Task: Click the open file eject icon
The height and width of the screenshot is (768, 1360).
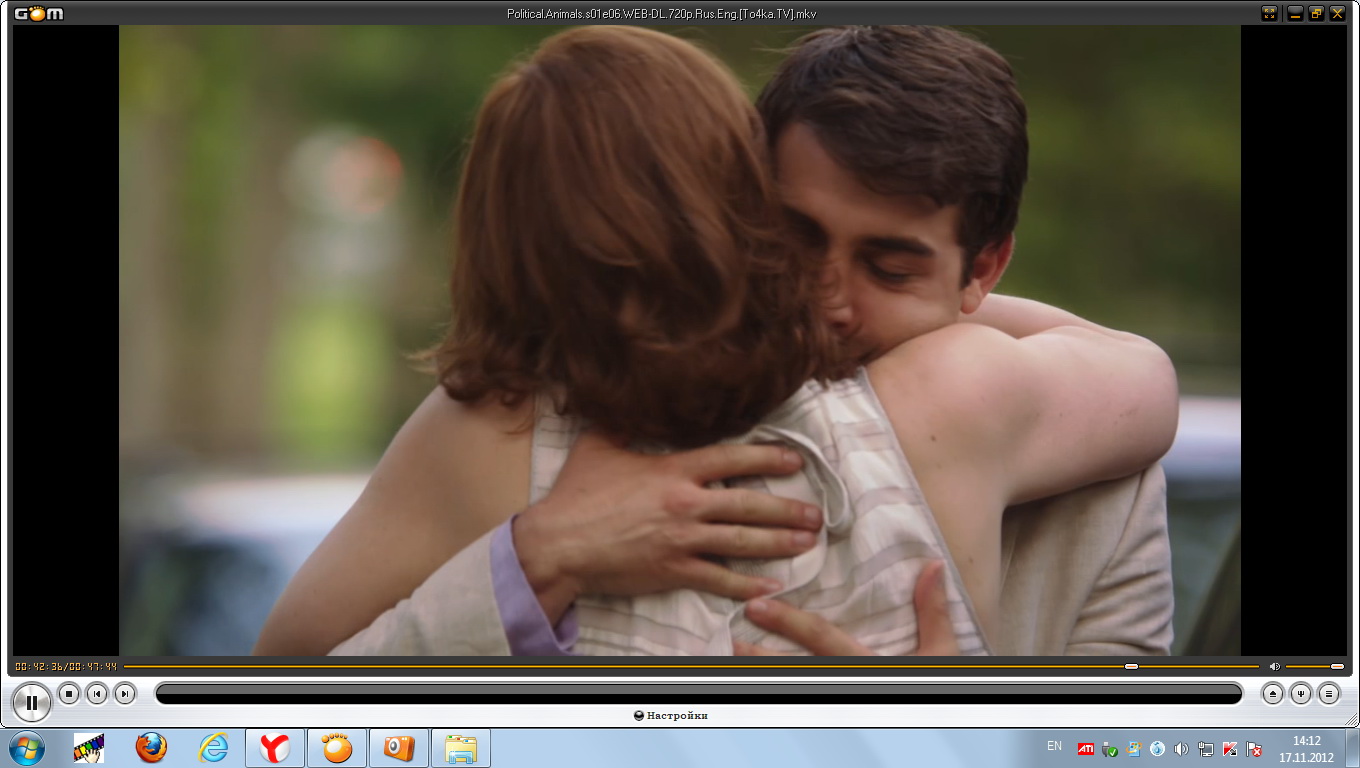Action: [x=1272, y=693]
